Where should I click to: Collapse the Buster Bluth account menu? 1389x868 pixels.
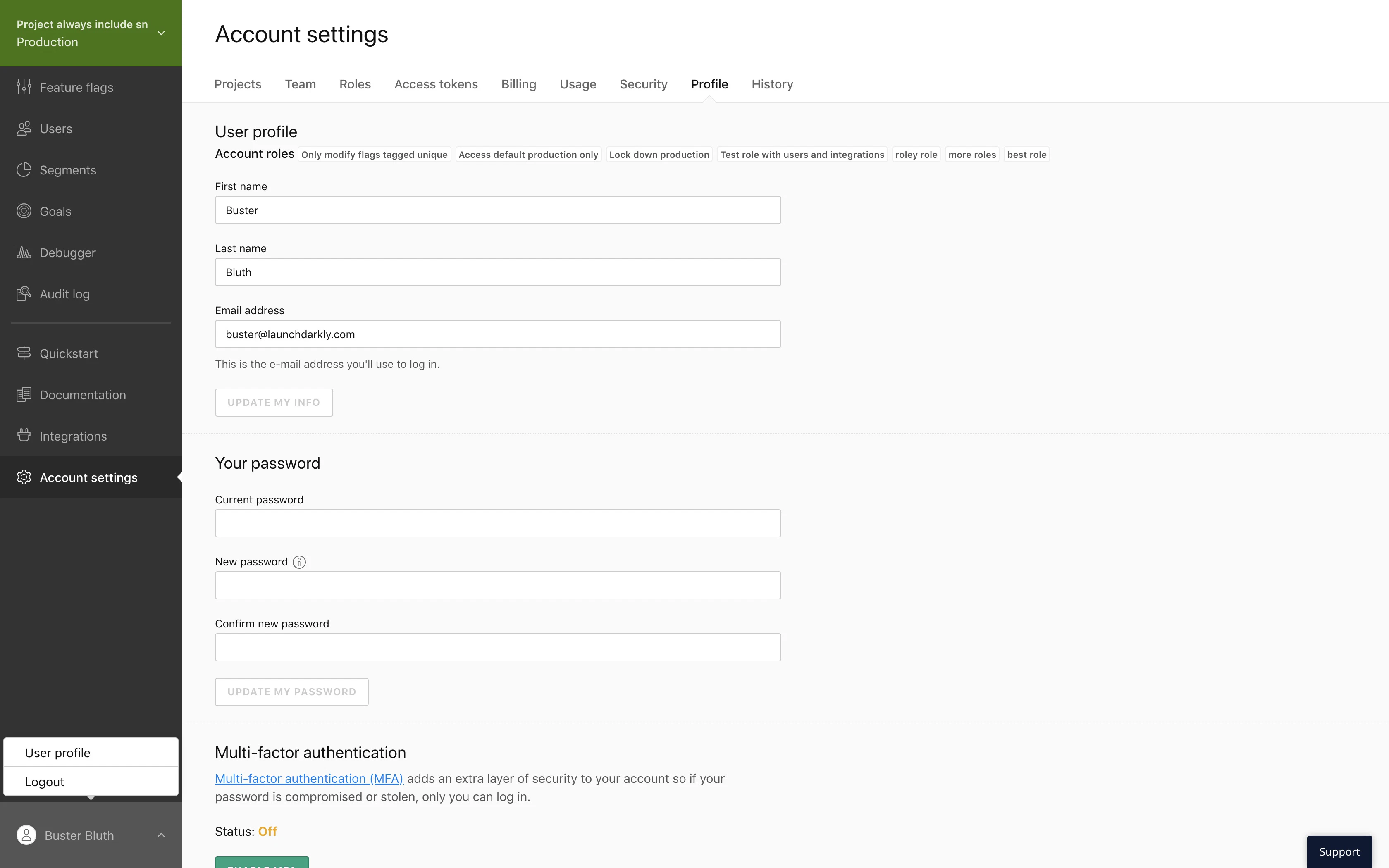[x=161, y=835]
